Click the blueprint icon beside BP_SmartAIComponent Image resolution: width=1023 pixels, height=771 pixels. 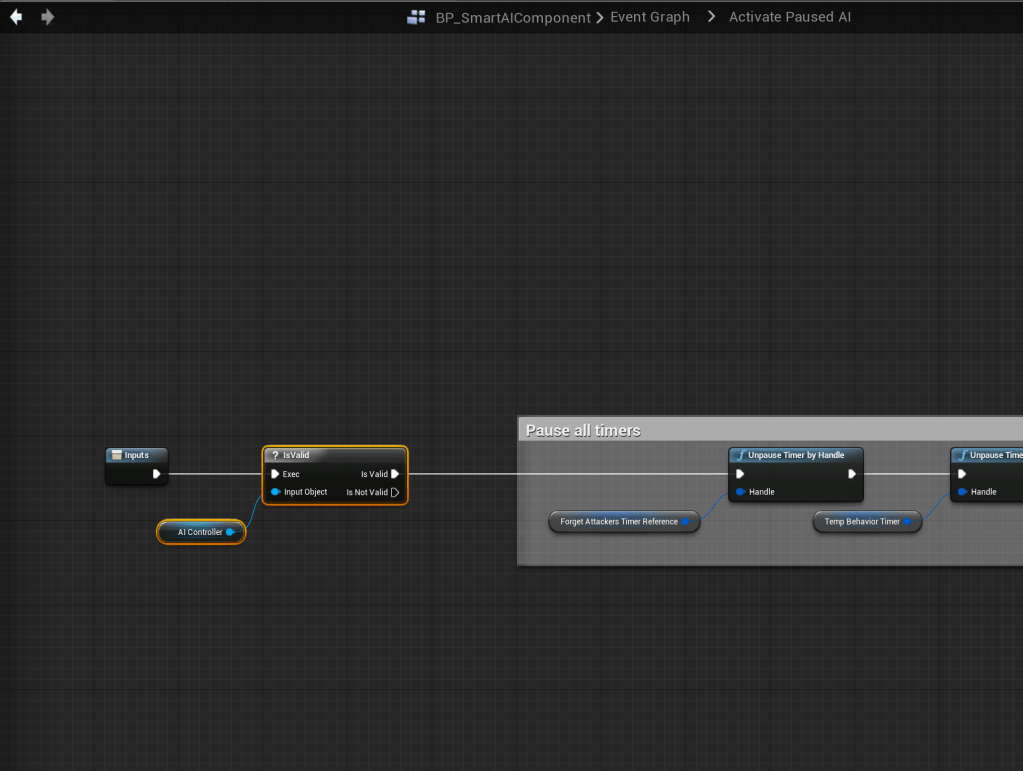point(416,17)
